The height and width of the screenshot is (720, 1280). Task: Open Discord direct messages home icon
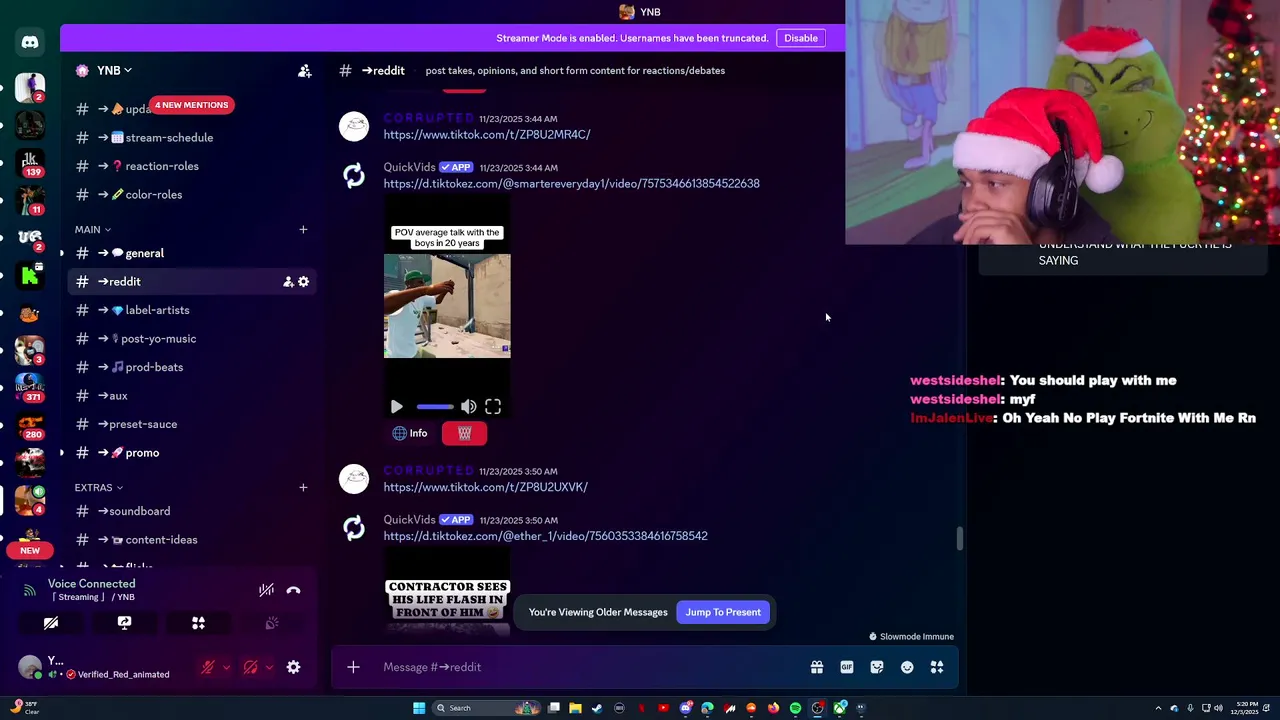tap(30, 42)
